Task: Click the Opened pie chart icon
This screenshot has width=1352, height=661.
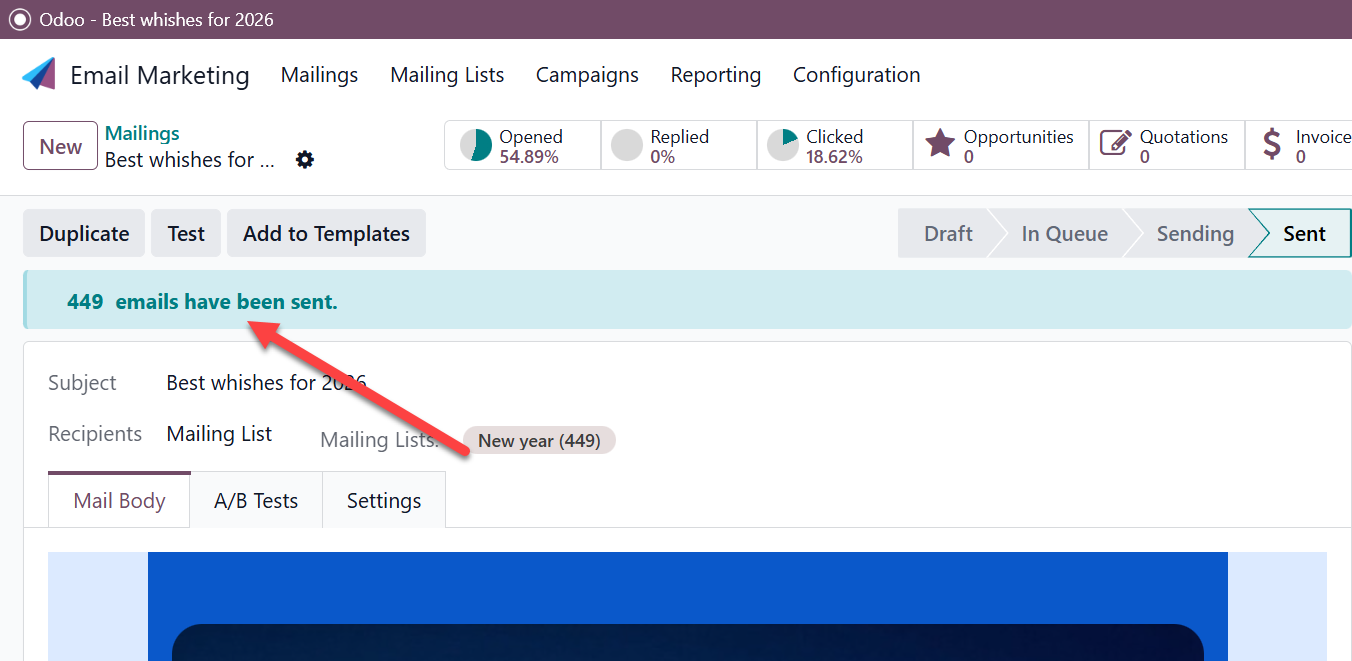Action: click(x=476, y=146)
